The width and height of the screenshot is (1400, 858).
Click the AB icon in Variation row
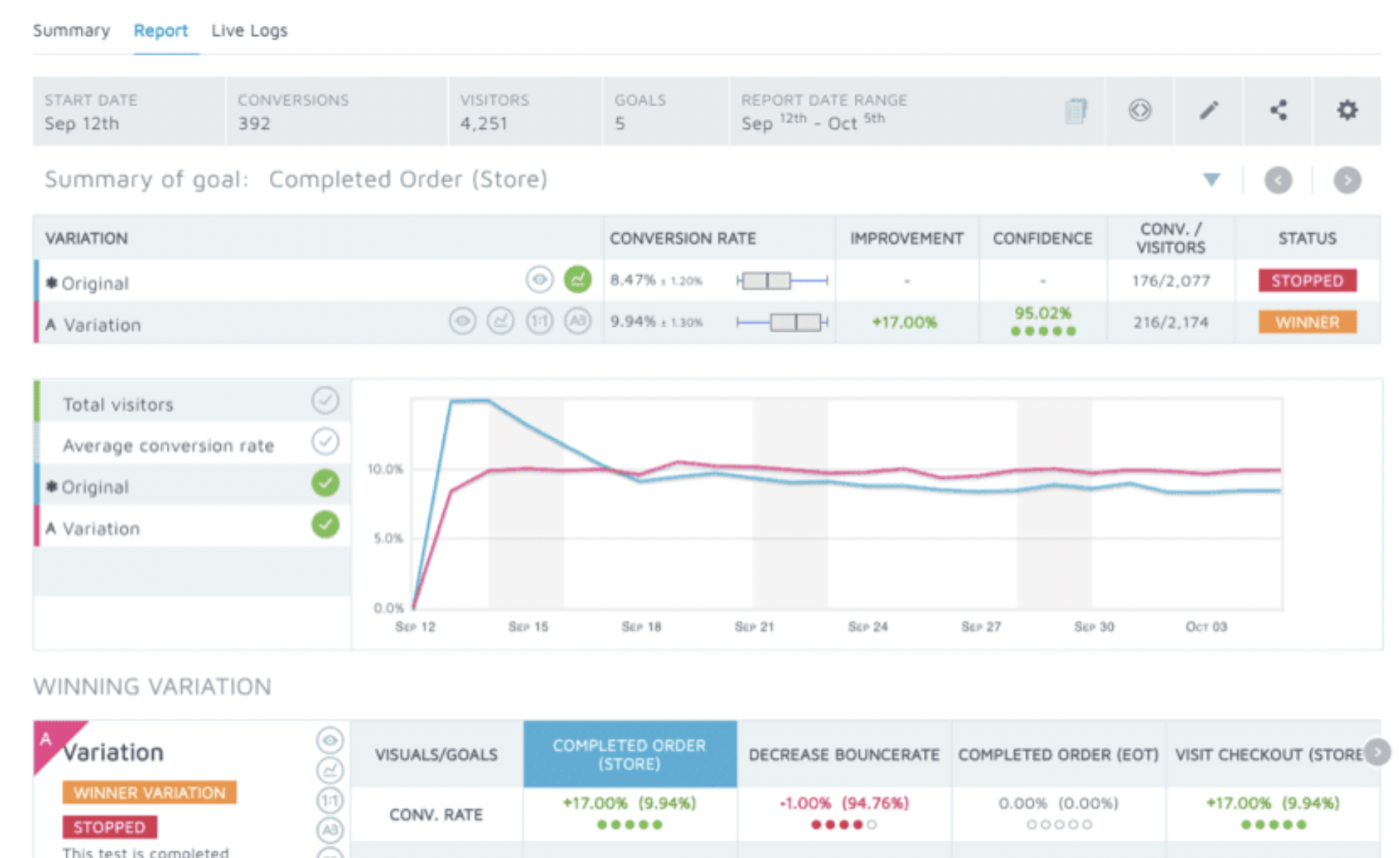(x=577, y=321)
